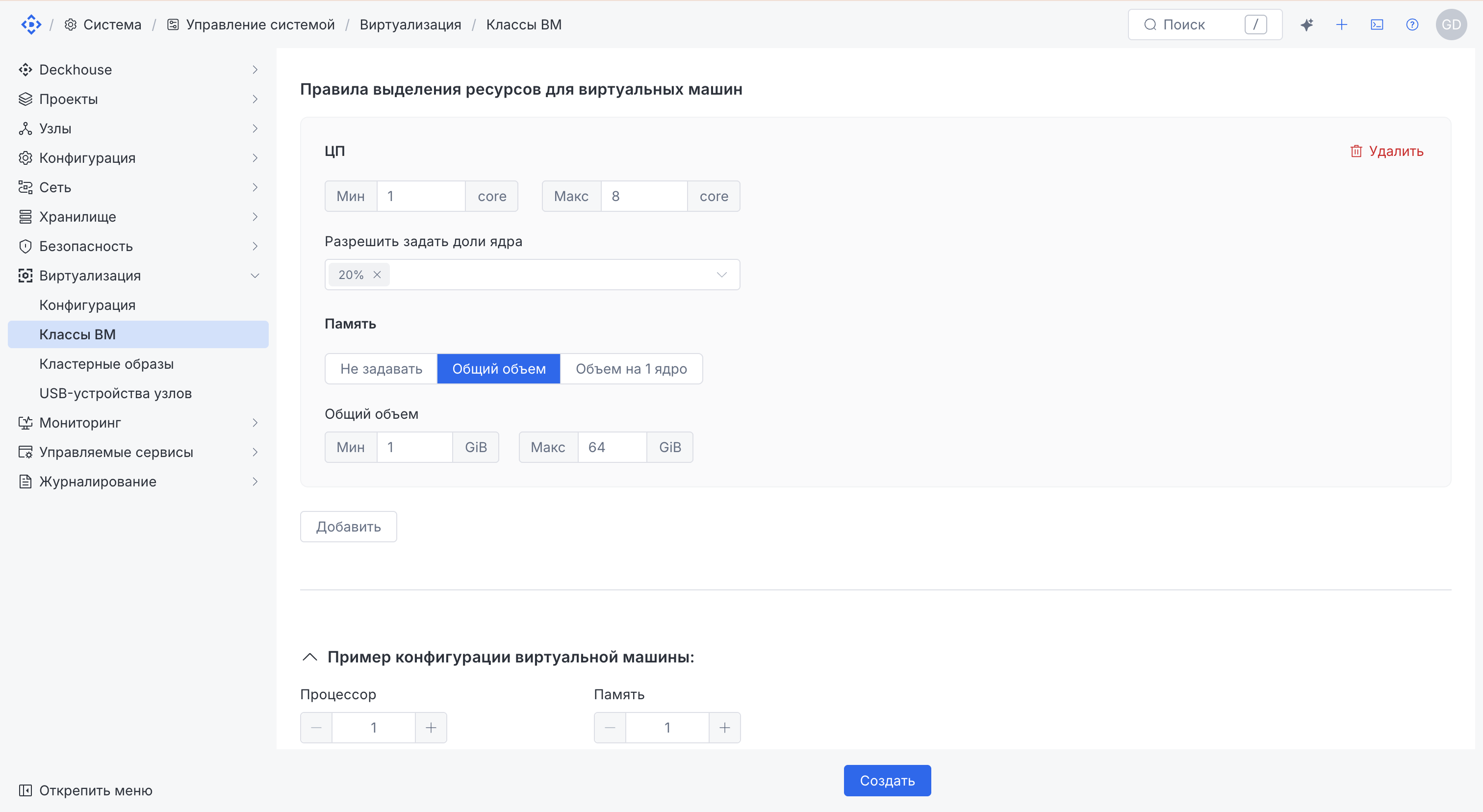Decrease Процессор value with minus button

[316, 728]
